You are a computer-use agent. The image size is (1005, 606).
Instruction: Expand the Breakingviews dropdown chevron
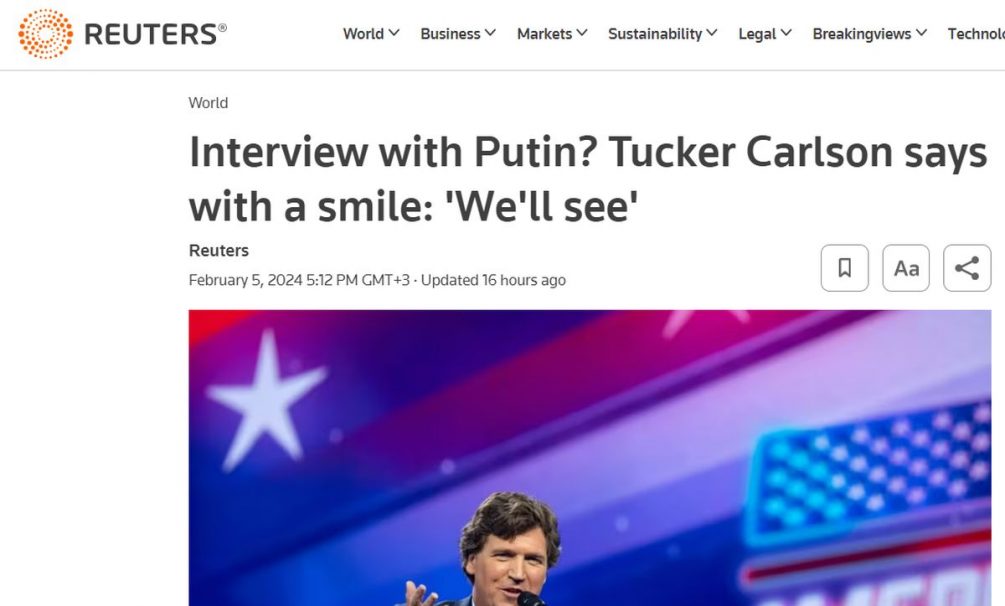click(921, 33)
